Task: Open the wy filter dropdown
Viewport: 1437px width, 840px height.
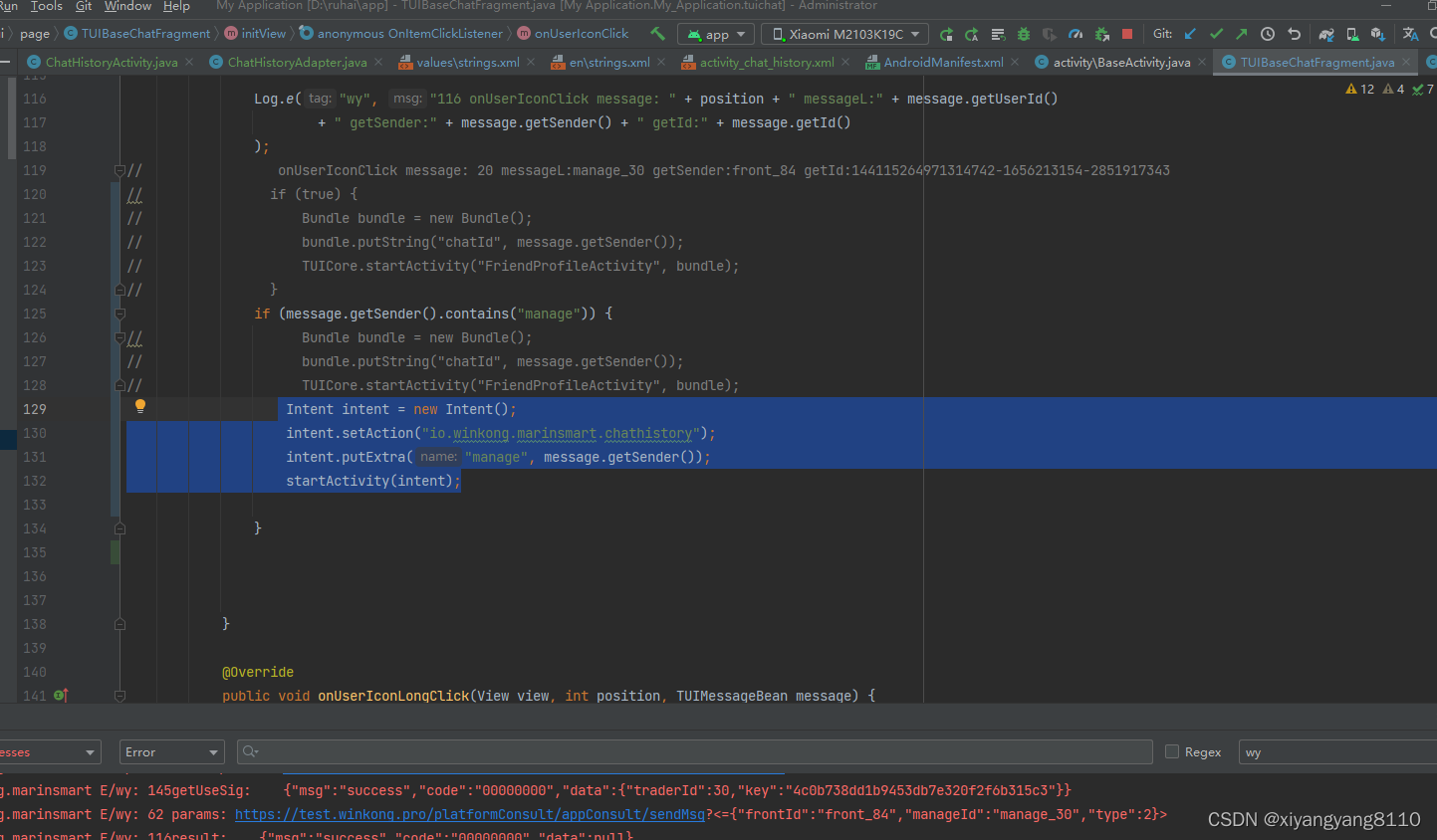Action: click(x=1337, y=751)
